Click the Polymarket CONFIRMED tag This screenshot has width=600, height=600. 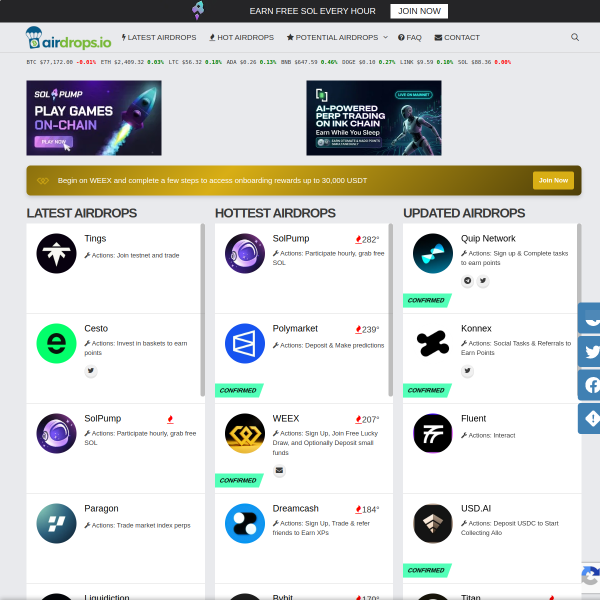coord(238,390)
